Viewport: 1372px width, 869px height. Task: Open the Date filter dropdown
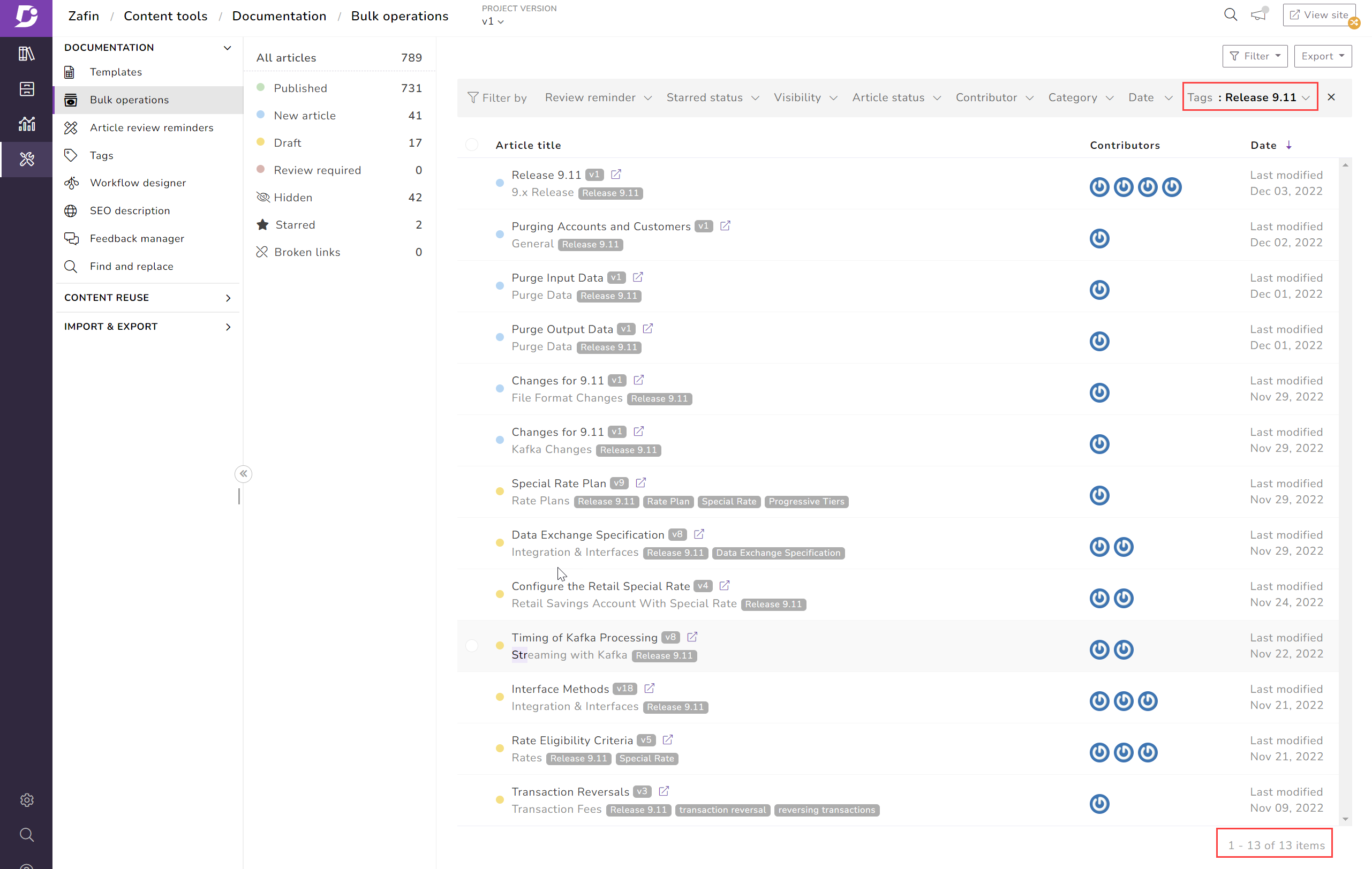pyautogui.click(x=1150, y=97)
